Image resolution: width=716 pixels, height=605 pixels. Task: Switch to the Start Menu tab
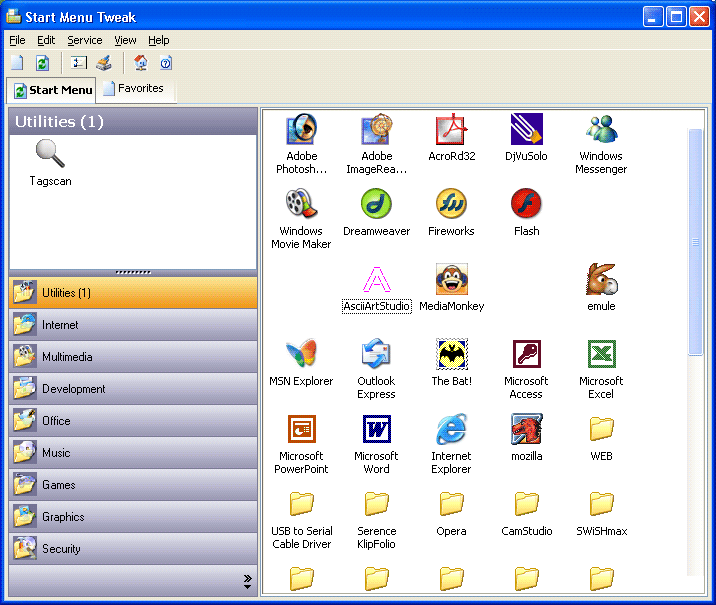(x=52, y=90)
